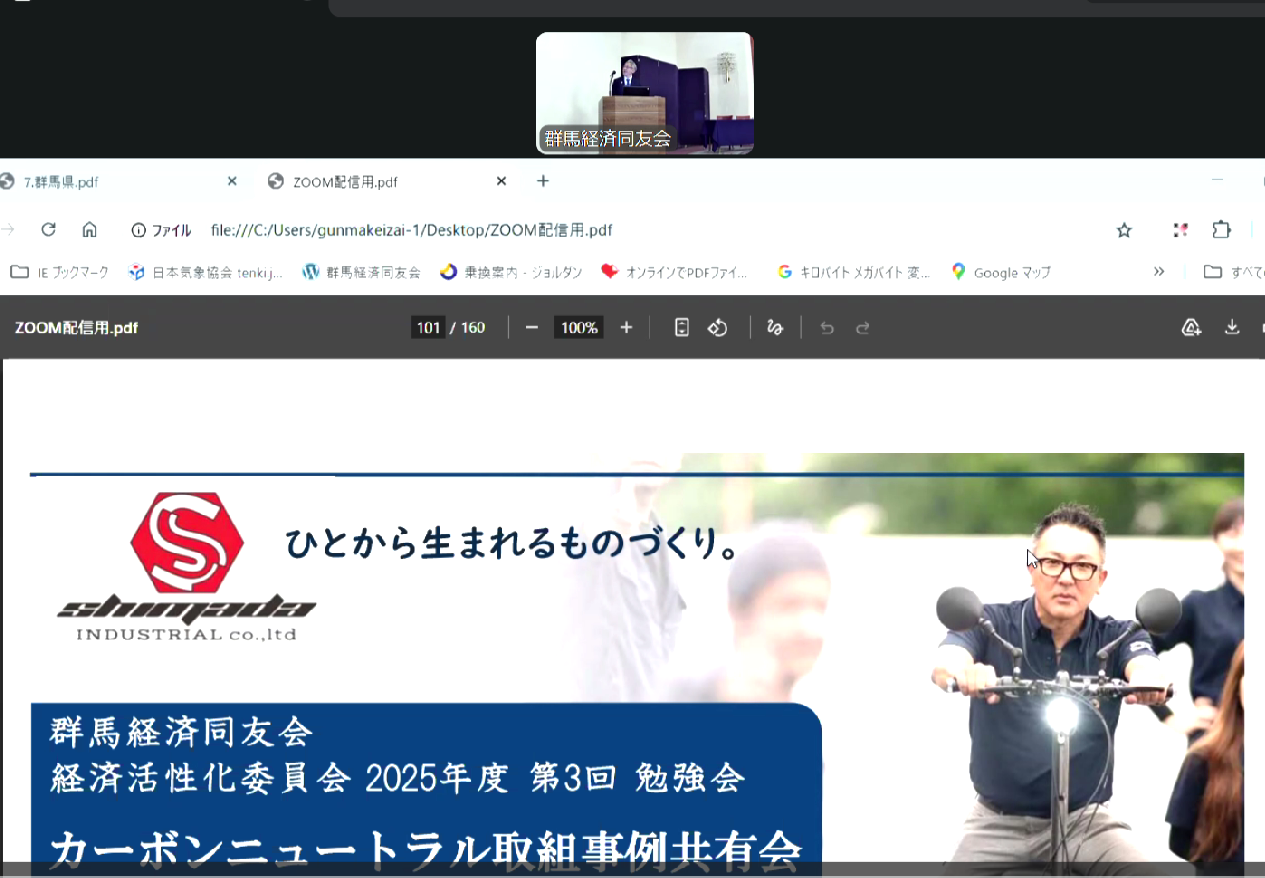Activate the PDF draw annotation tool
The height and width of the screenshot is (878, 1265).
[774, 328]
